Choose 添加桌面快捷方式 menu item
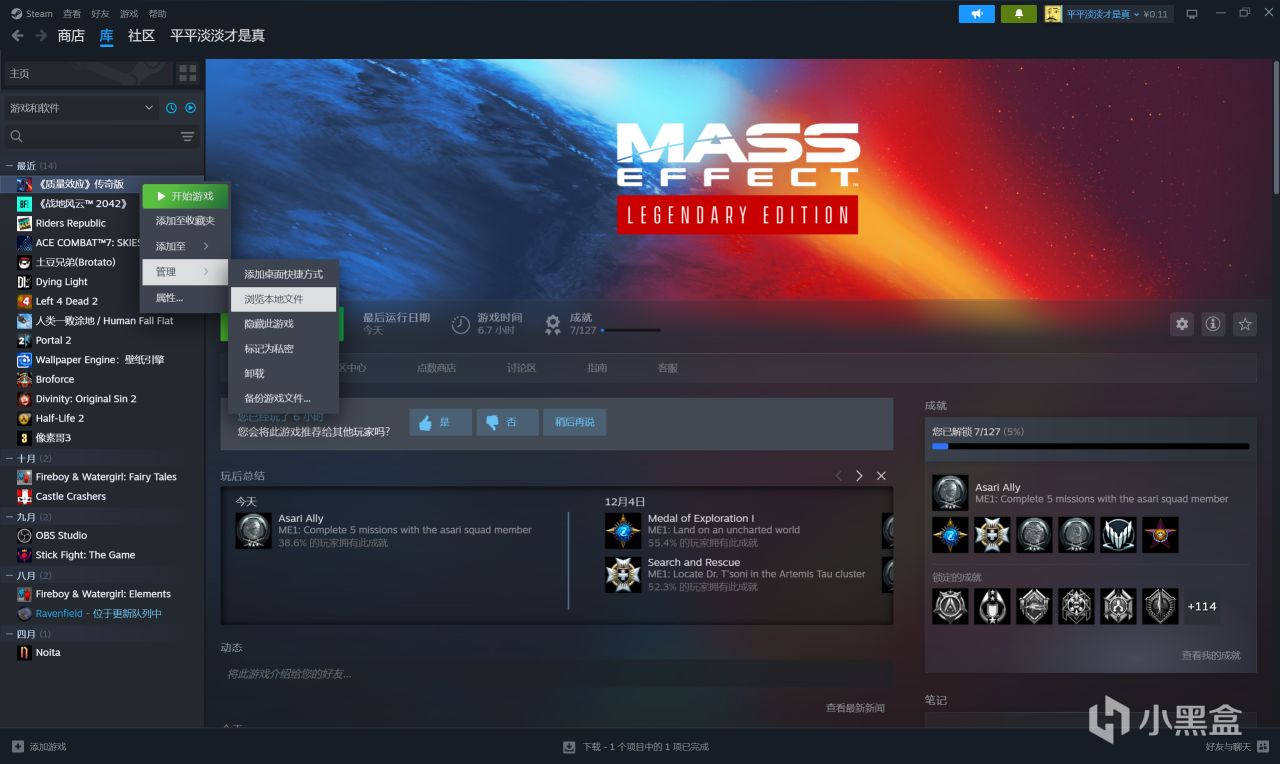This screenshot has height=764, width=1280. [284, 274]
